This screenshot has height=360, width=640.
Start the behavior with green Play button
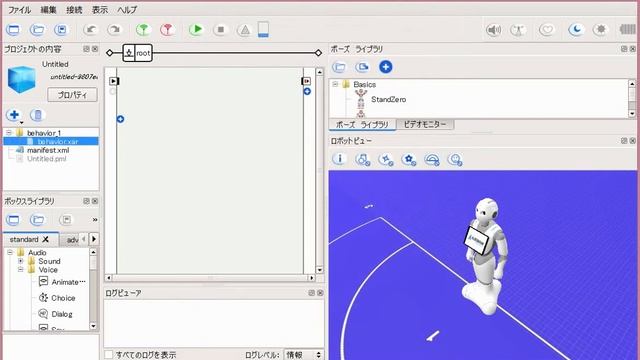click(x=197, y=29)
